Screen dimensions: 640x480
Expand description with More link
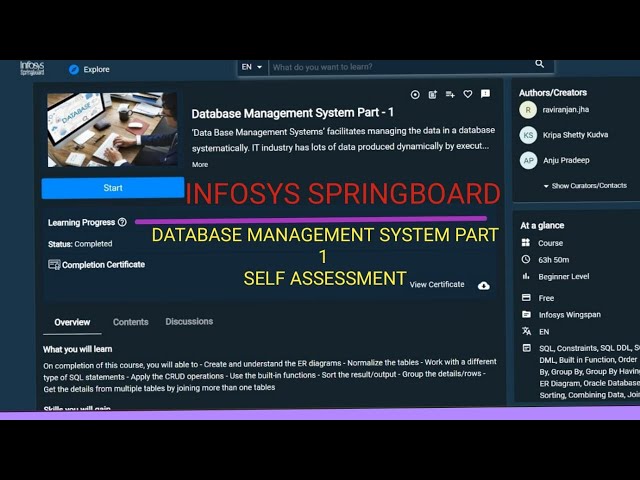point(200,164)
